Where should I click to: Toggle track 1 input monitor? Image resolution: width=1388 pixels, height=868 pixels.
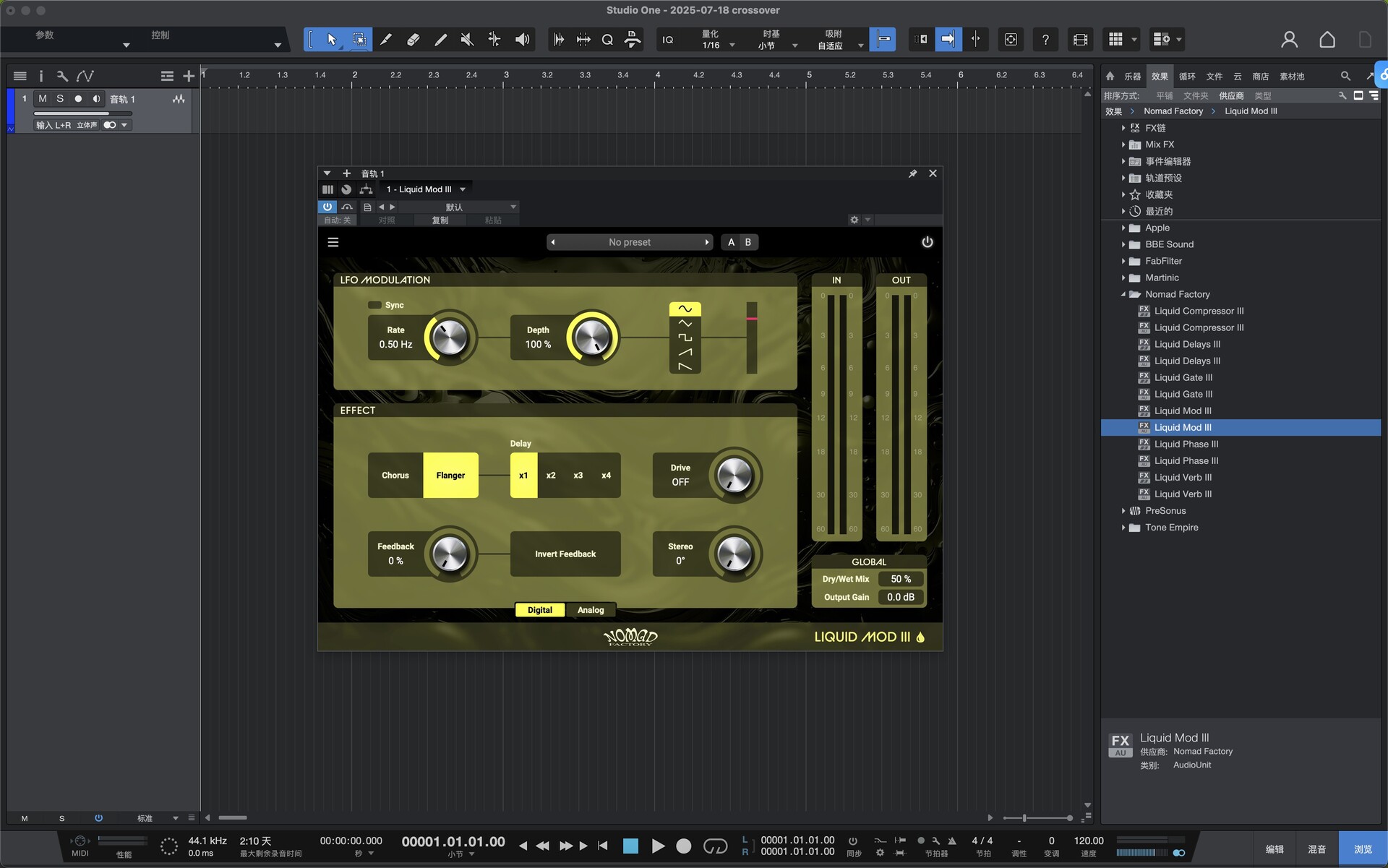96,99
